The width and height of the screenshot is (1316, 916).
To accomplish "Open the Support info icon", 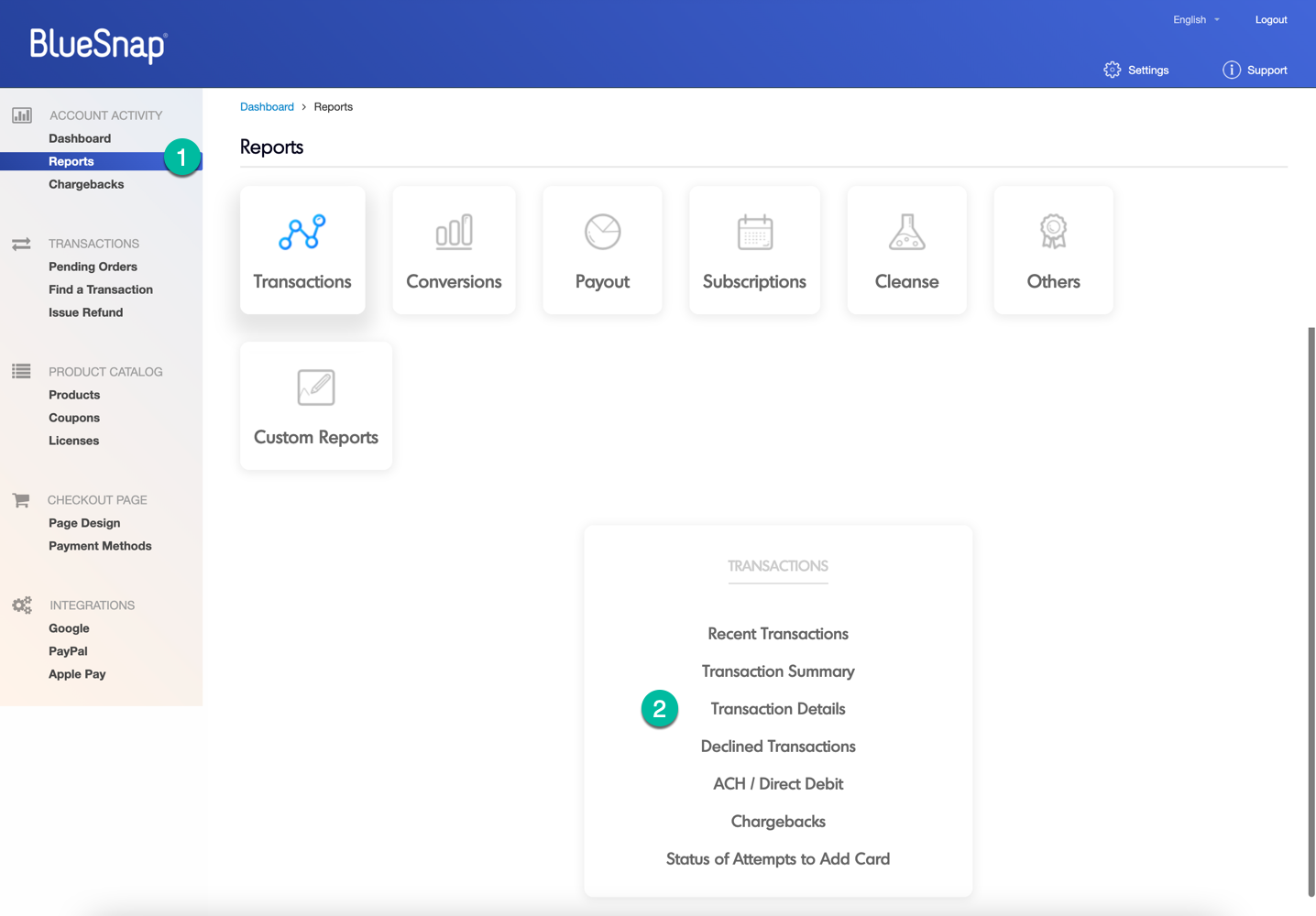I will coord(1231,71).
